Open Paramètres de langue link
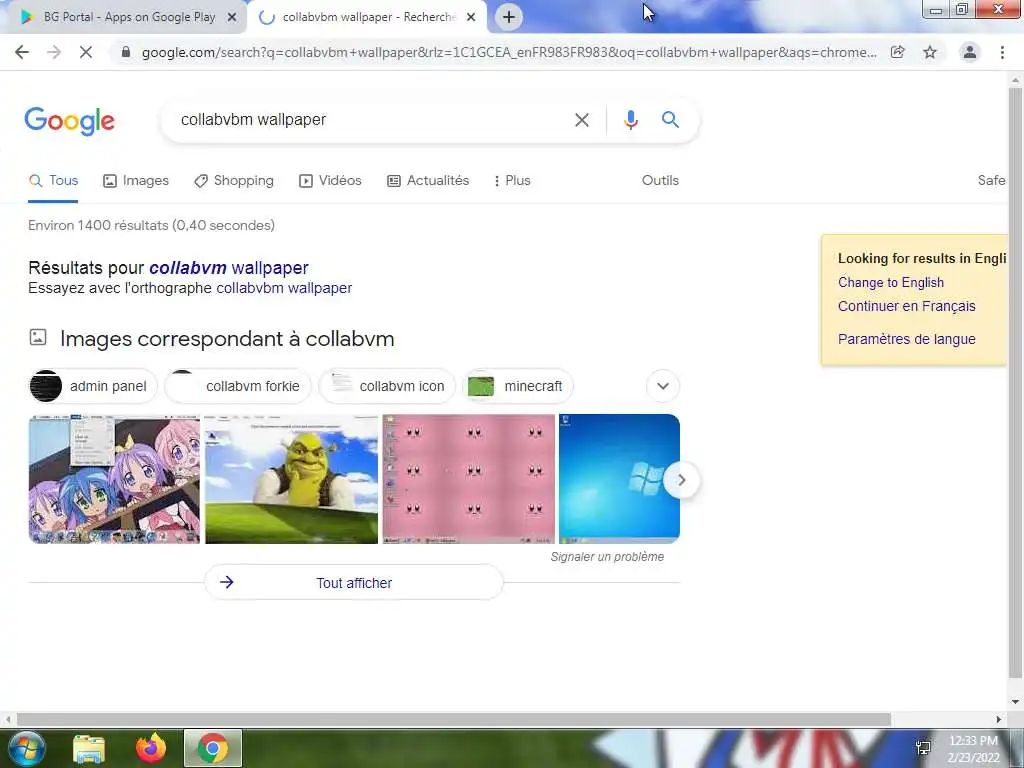 [906, 339]
